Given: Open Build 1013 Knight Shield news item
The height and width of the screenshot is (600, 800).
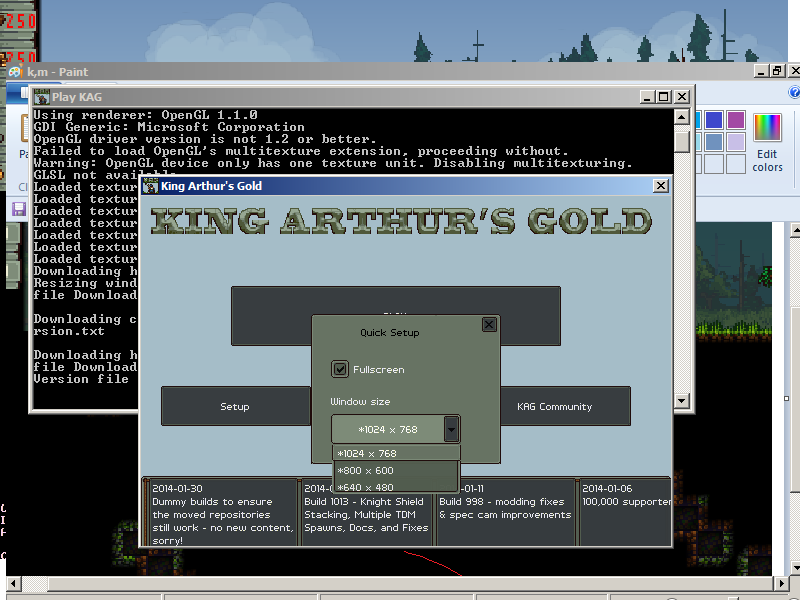Looking at the screenshot, I should click(x=366, y=513).
